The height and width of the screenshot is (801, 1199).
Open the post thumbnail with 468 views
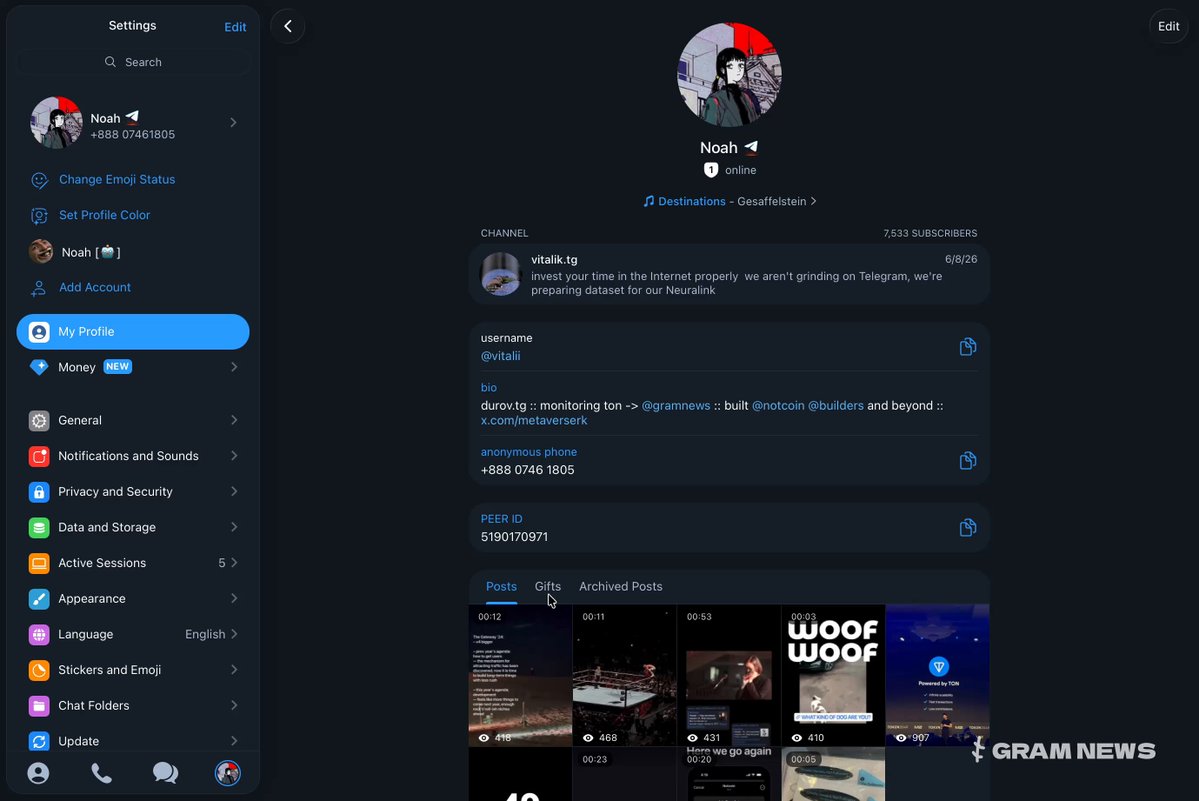tap(625, 676)
